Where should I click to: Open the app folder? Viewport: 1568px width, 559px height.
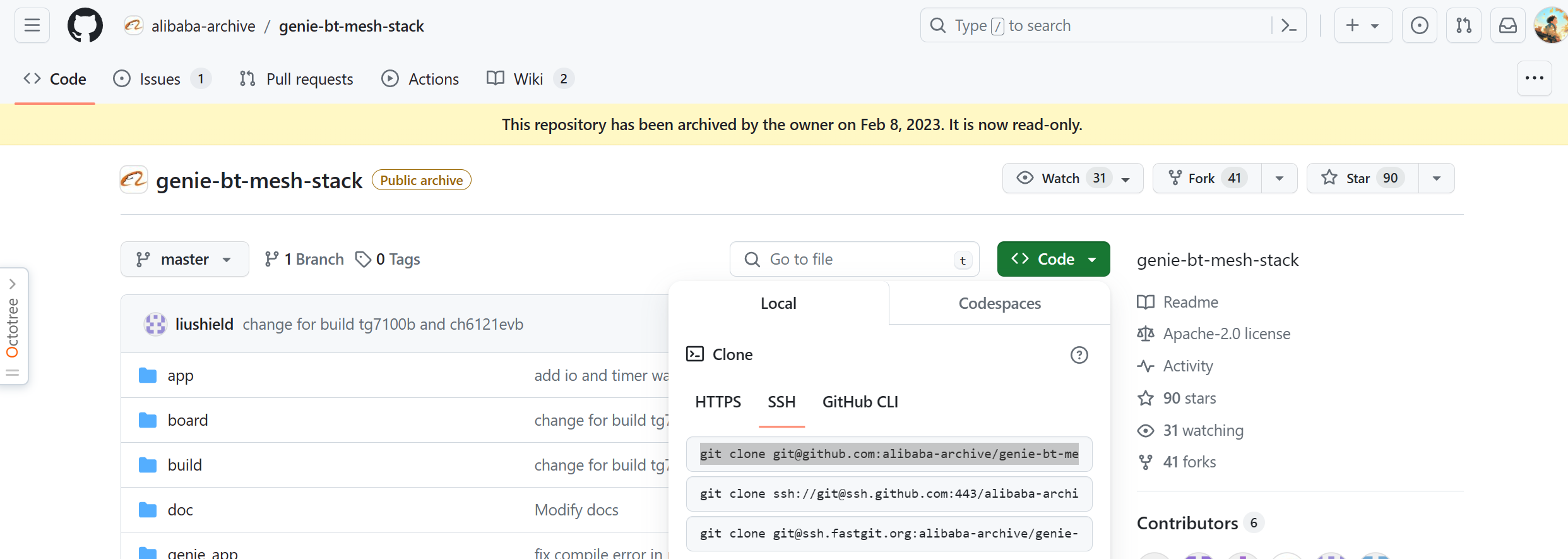pyautogui.click(x=181, y=375)
